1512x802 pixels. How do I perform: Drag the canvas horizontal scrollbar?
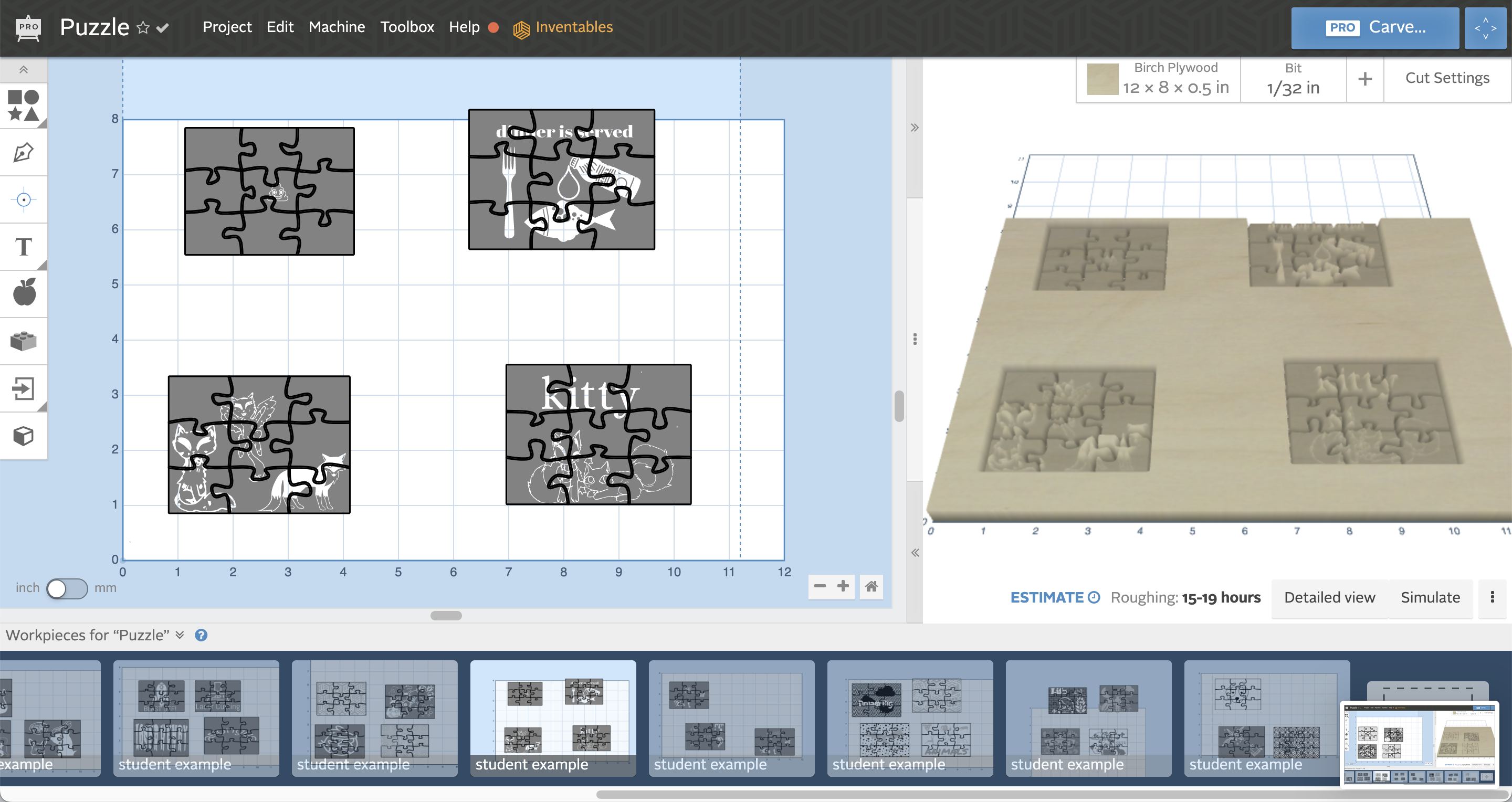[447, 614]
